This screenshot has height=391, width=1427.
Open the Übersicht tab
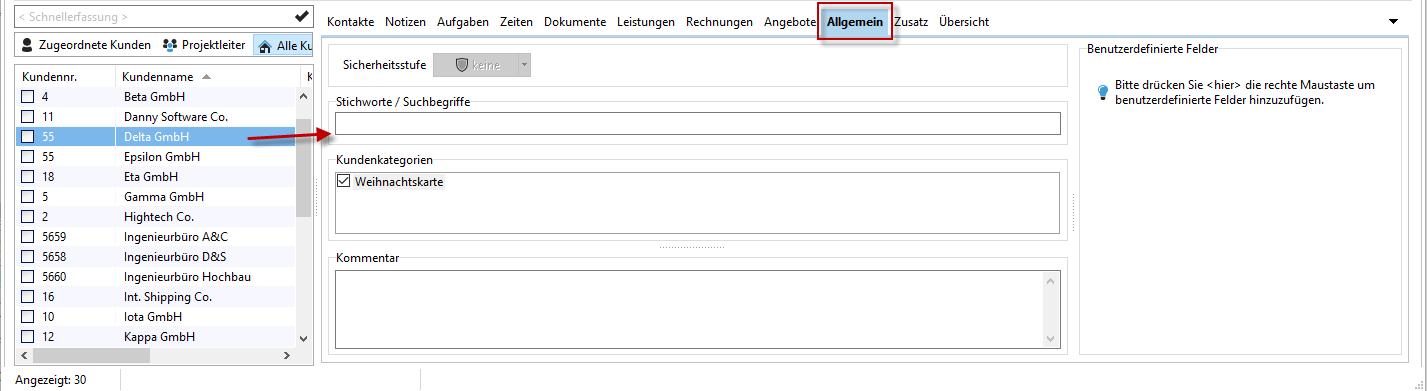pos(964,22)
